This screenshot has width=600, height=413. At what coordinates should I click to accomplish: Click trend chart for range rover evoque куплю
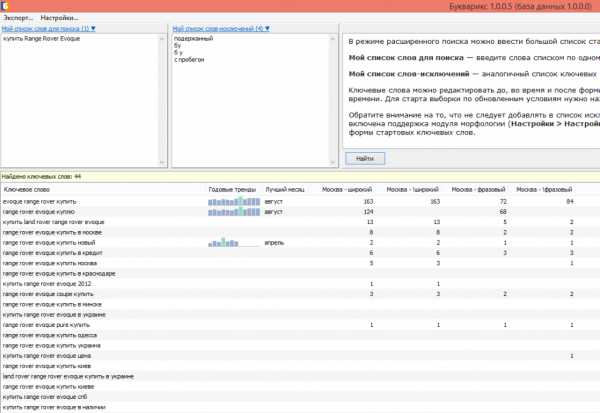pyautogui.click(x=232, y=212)
